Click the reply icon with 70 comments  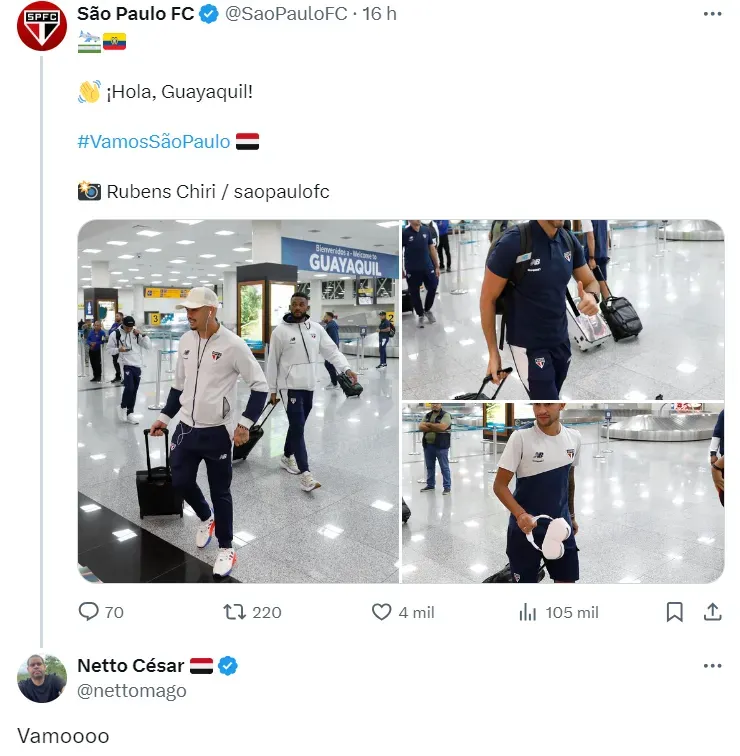(x=88, y=611)
